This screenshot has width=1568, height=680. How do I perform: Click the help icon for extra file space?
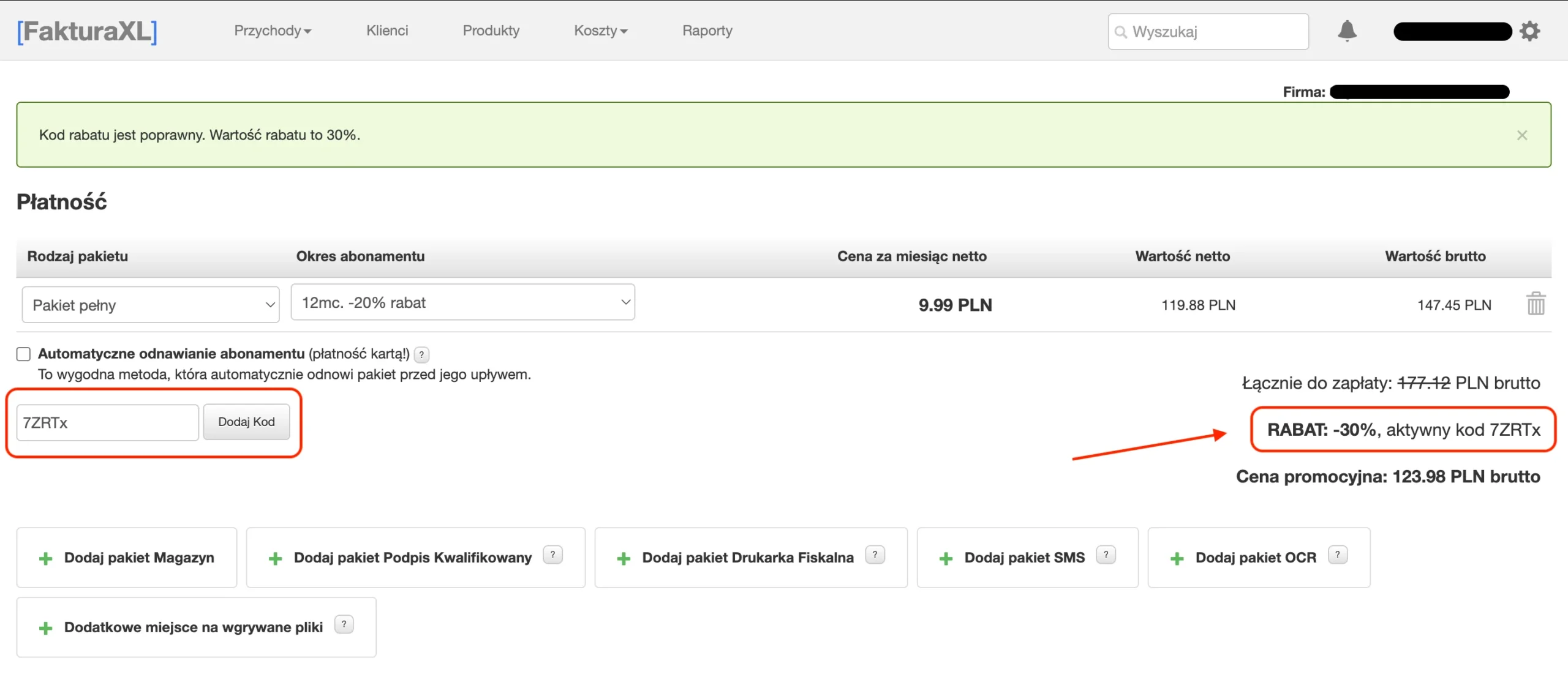pos(344,624)
